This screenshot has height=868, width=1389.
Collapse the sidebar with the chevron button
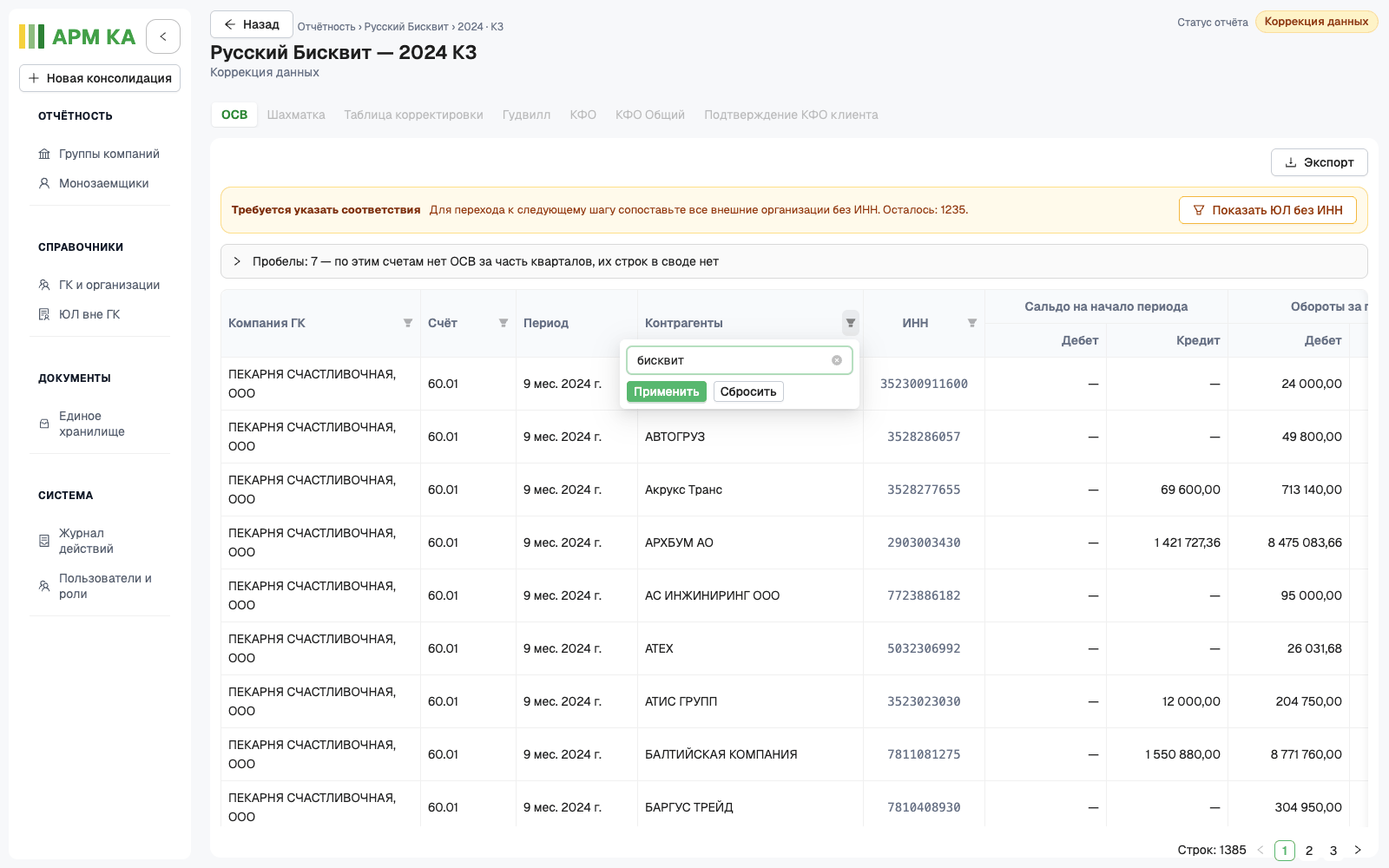(x=163, y=36)
